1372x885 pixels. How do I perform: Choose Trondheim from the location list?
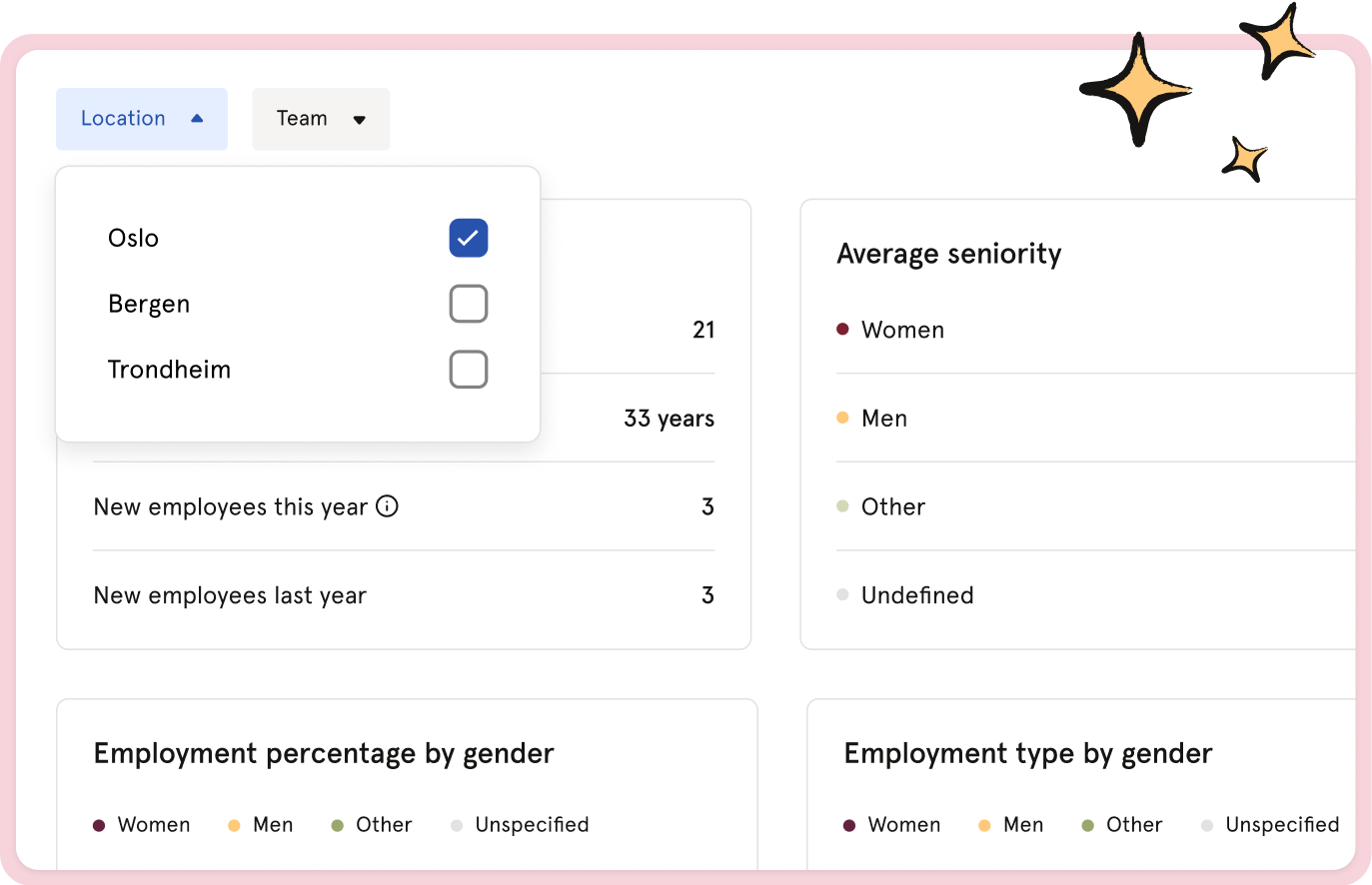pyautogui.click(x=169, y=370)
